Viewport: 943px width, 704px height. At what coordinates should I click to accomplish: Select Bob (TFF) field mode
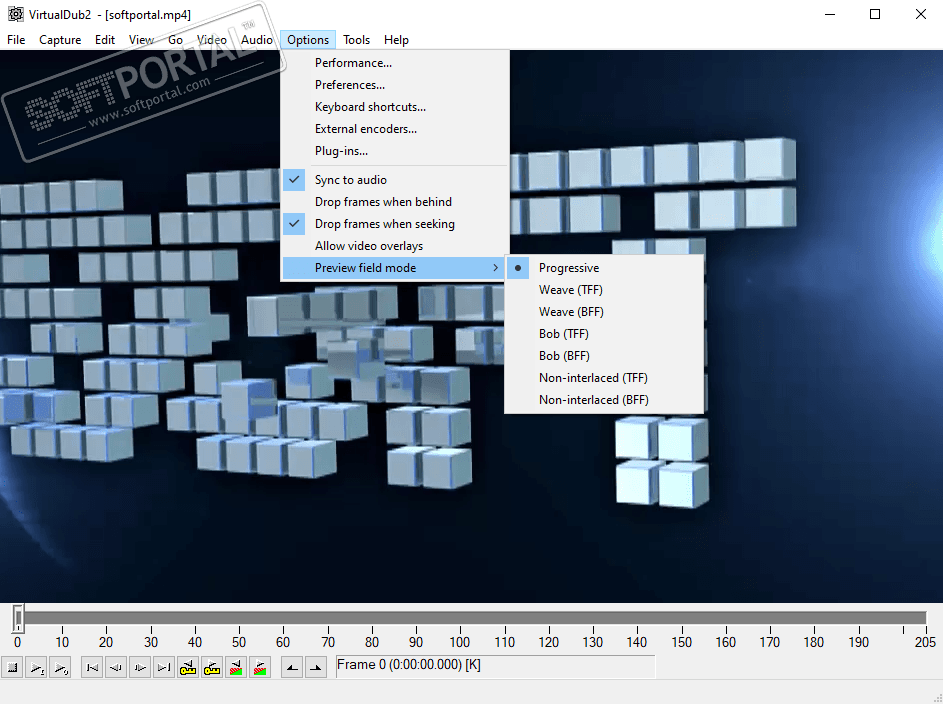coord(604,334)
